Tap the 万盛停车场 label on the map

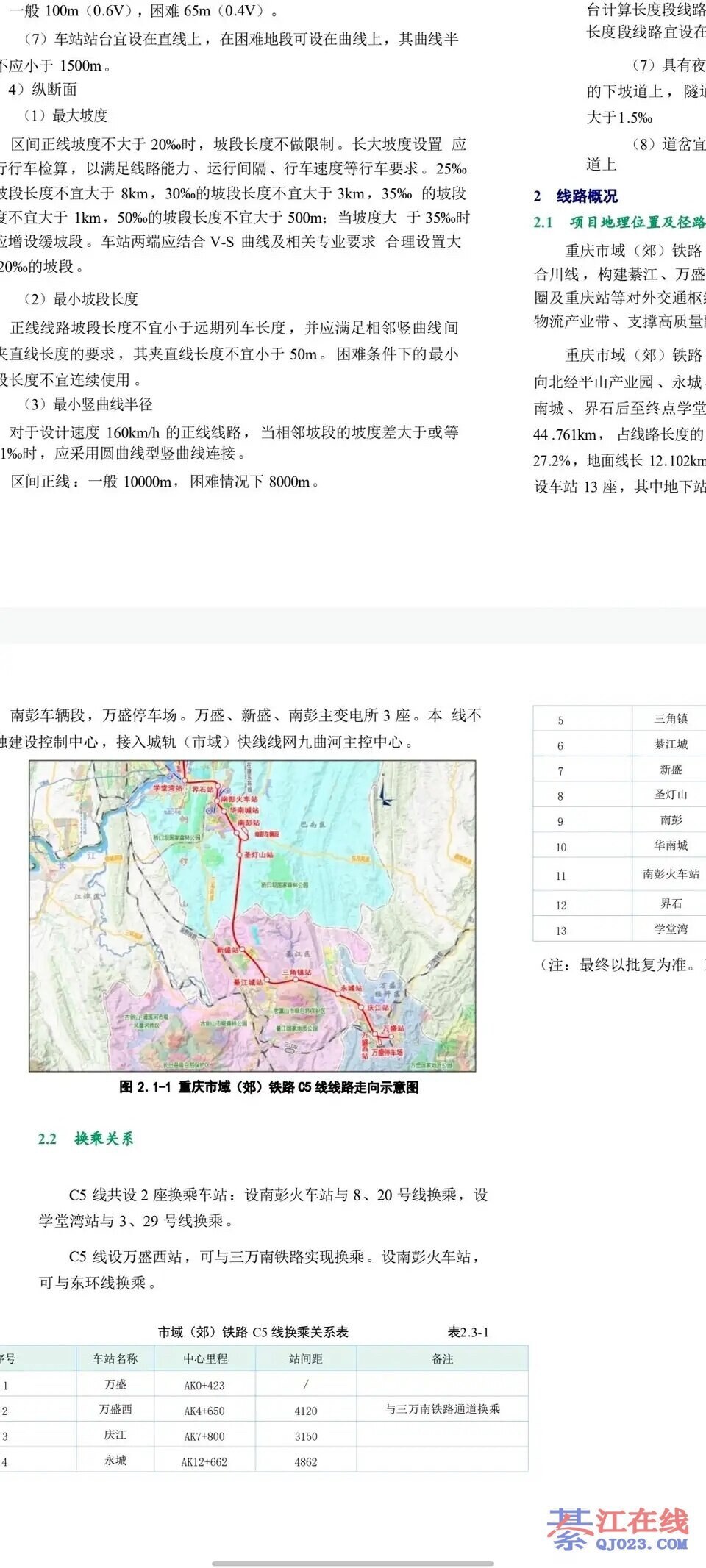pos(388,1052)
